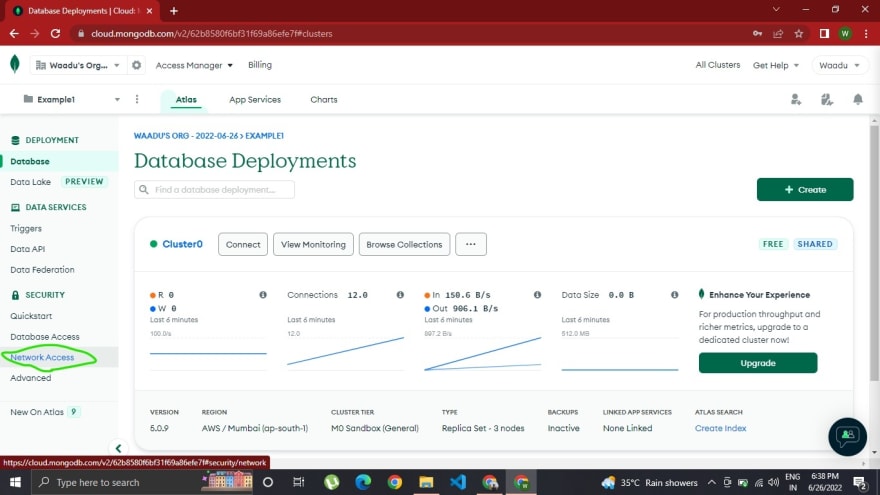
Task: Show info for Data Size metric
Action: click(675, 295)
